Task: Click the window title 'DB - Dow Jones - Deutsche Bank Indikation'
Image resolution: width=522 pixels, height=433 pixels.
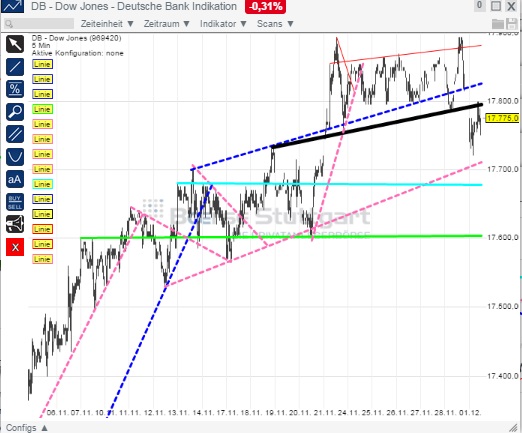Action: 134,6
